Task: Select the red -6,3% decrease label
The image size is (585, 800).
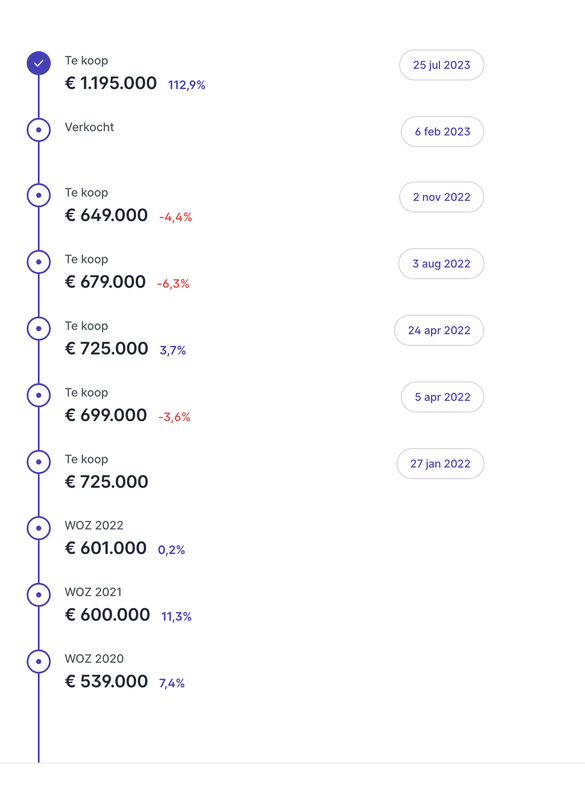Action: point(173,283)
